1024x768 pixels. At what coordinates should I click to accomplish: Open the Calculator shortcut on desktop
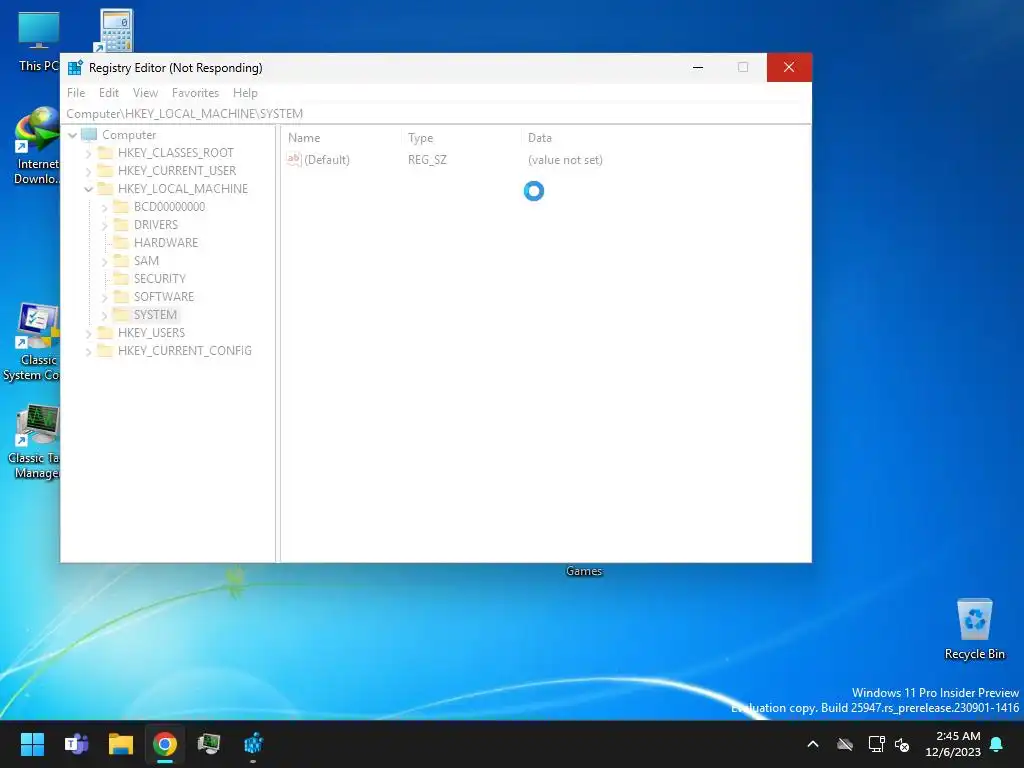(x=116, y=31)
